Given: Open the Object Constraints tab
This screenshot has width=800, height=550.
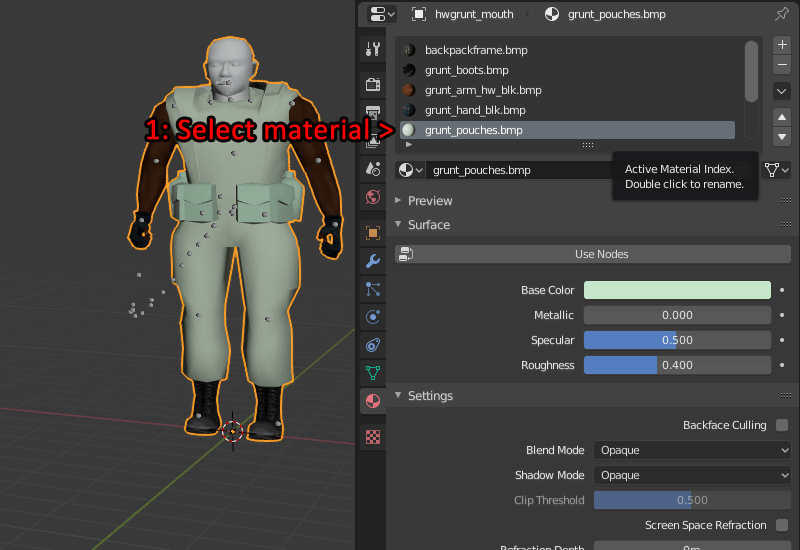Looking at the screenshot, I should pos(373,345).
